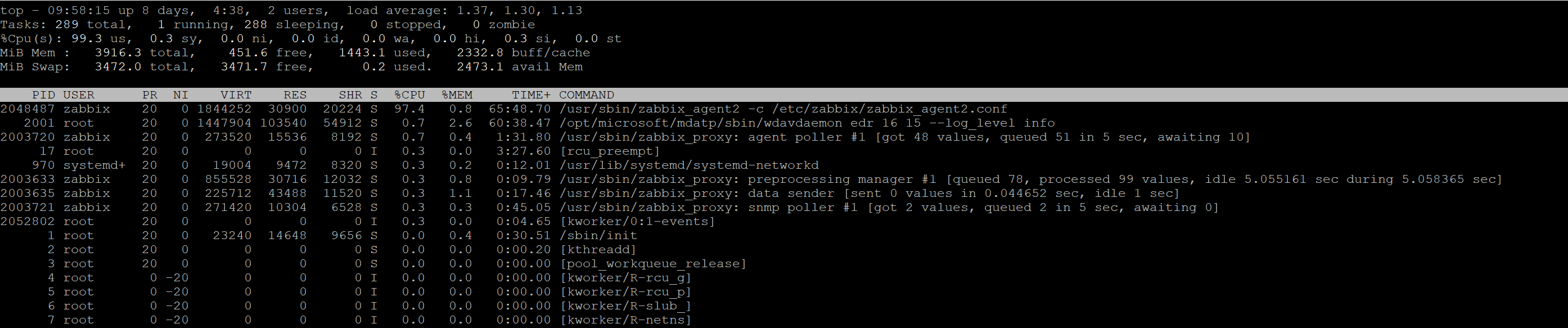Select the [rcu_preempt] kernel thread row
This screenshot has width=1568, height=328.
coord(609,151)
